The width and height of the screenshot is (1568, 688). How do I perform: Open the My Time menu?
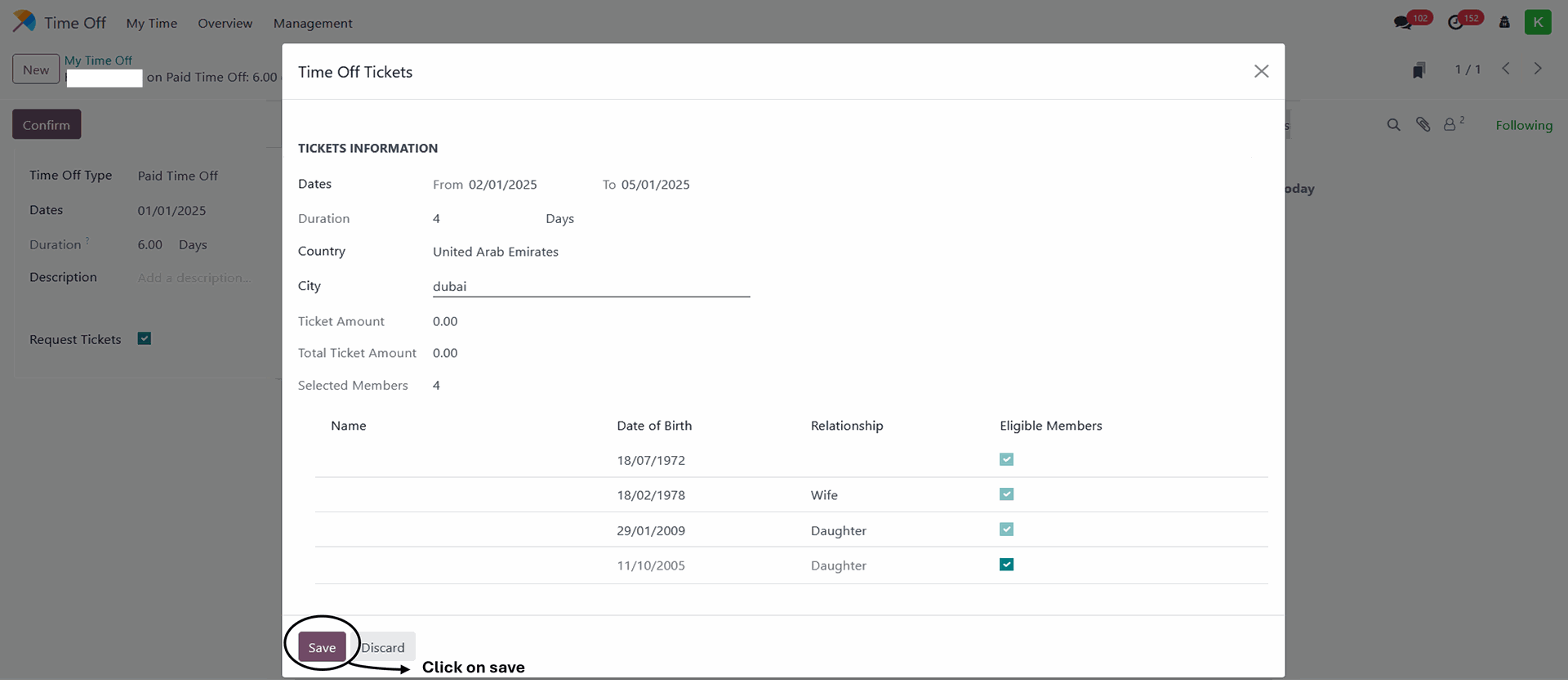(151, 23)
